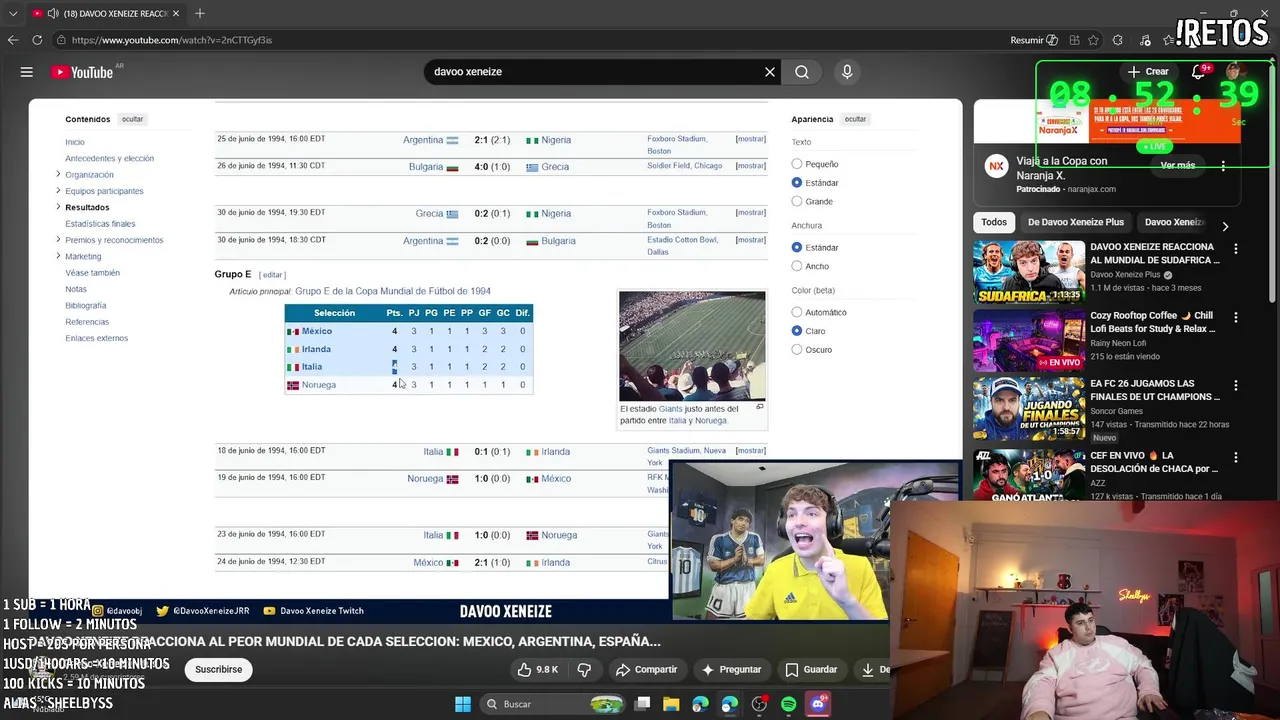Image resolution: width=1280 pixels, height=720 pixels.
Task: Open Grupo E de la Copa Mundial article
Action: (393, 291)
